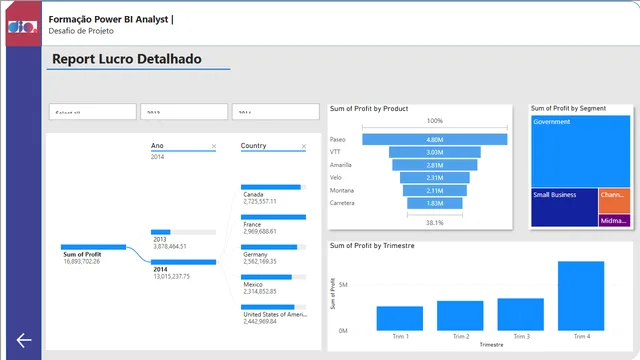This screenshot has height=360, width=640.
Task: Click the 2,969,688.61 value under France
Action: 260,231
